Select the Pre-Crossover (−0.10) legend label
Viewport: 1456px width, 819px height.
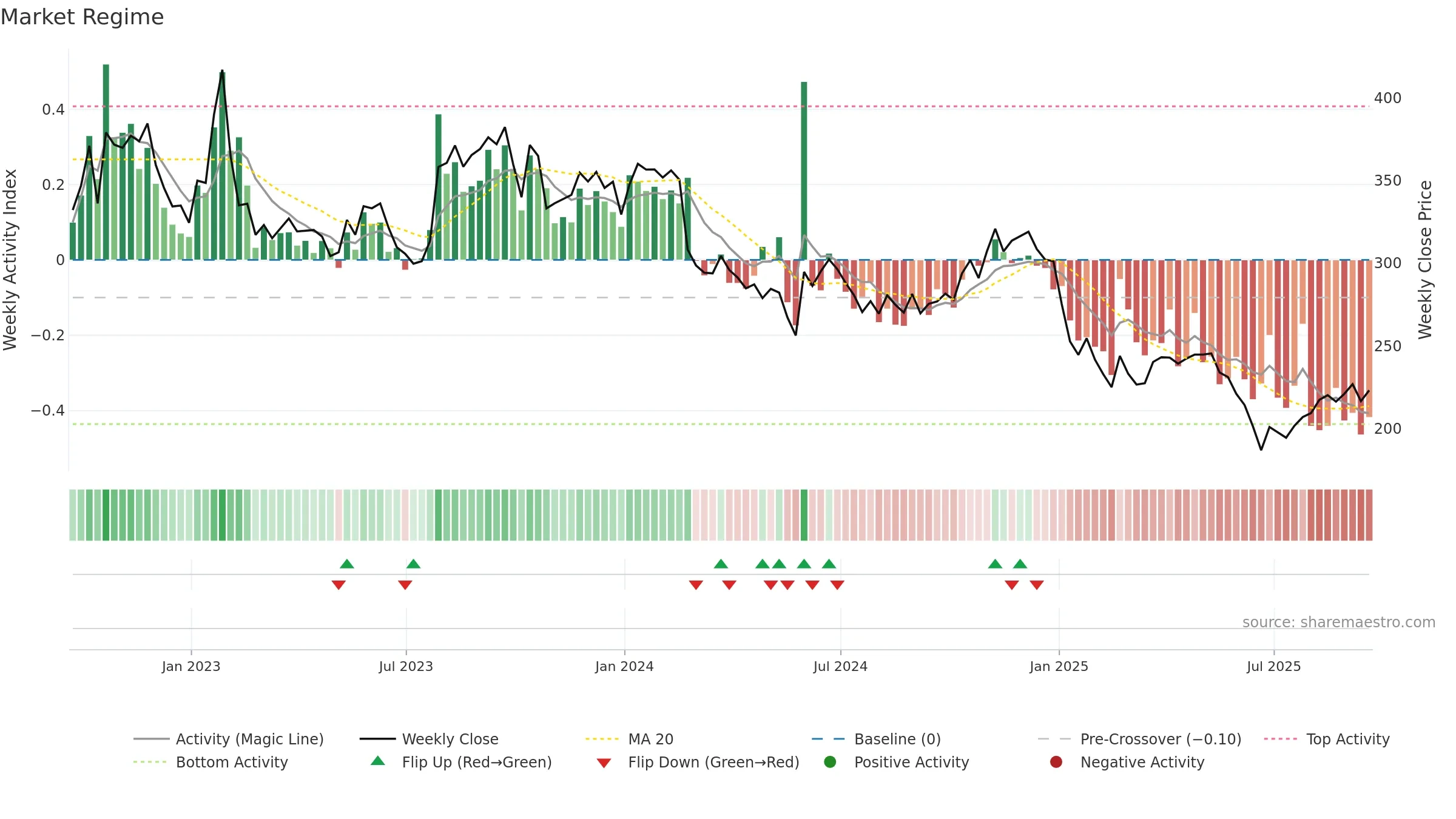1161,739
